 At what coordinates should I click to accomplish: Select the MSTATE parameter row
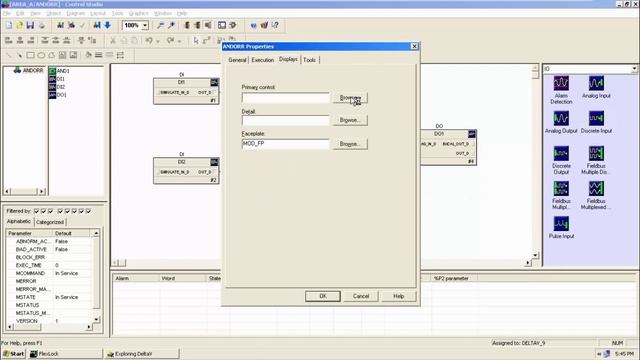(x=49, y=297)
